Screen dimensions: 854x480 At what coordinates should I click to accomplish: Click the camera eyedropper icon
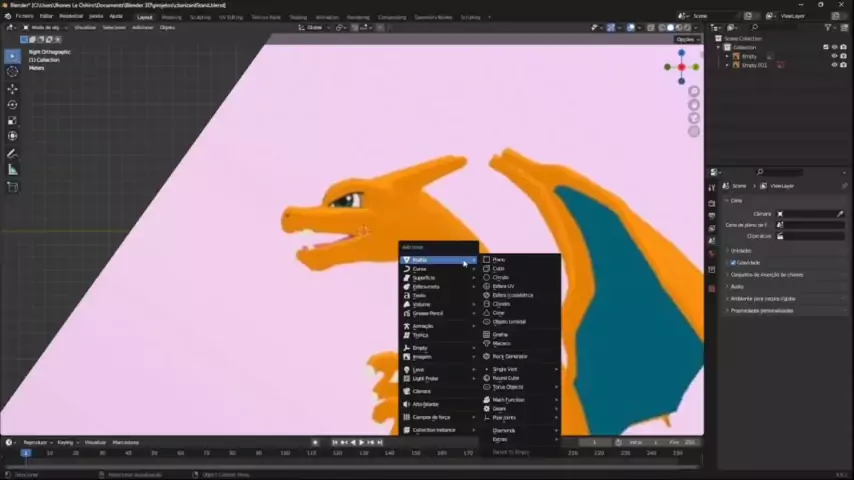pyautogui.click(x=840, y=214)
